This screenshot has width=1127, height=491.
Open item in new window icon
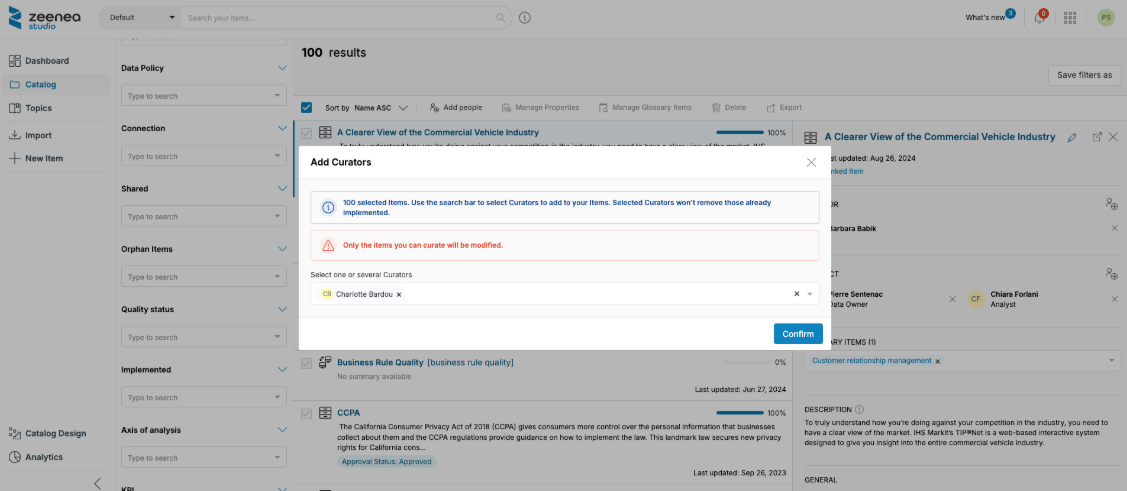1097,137
